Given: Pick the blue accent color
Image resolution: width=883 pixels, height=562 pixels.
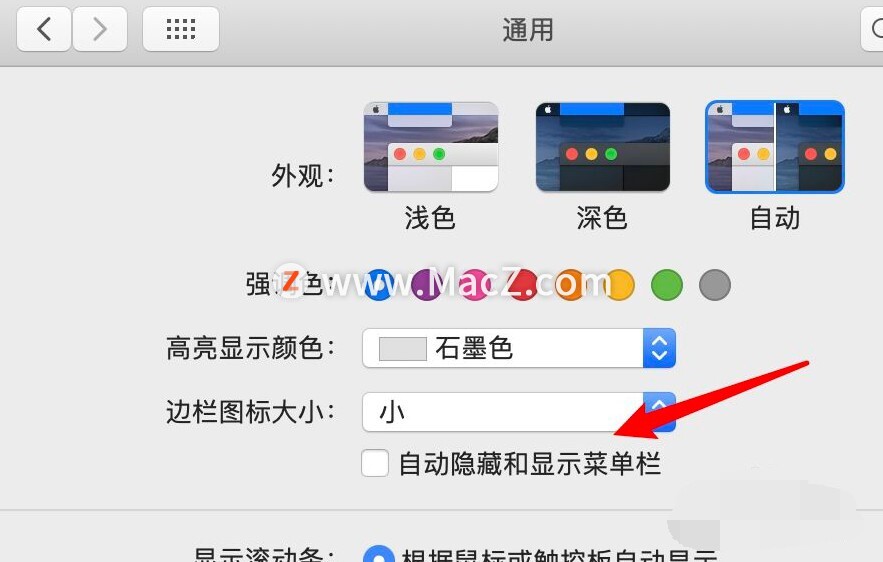Looking at the screenshot, I should click(379, 284).
